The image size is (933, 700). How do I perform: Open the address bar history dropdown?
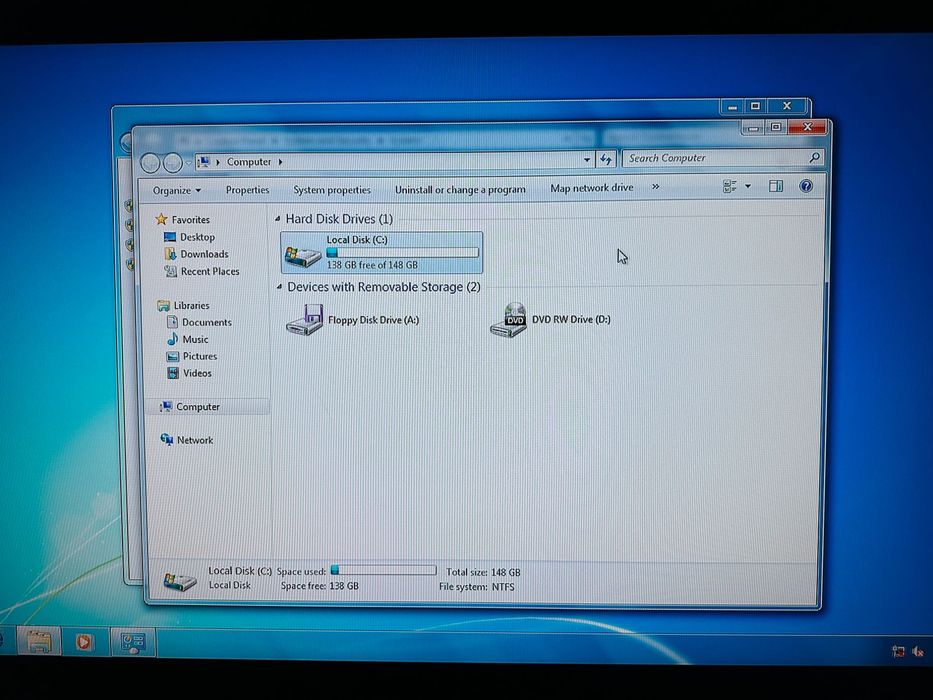[x=587, y=160]
